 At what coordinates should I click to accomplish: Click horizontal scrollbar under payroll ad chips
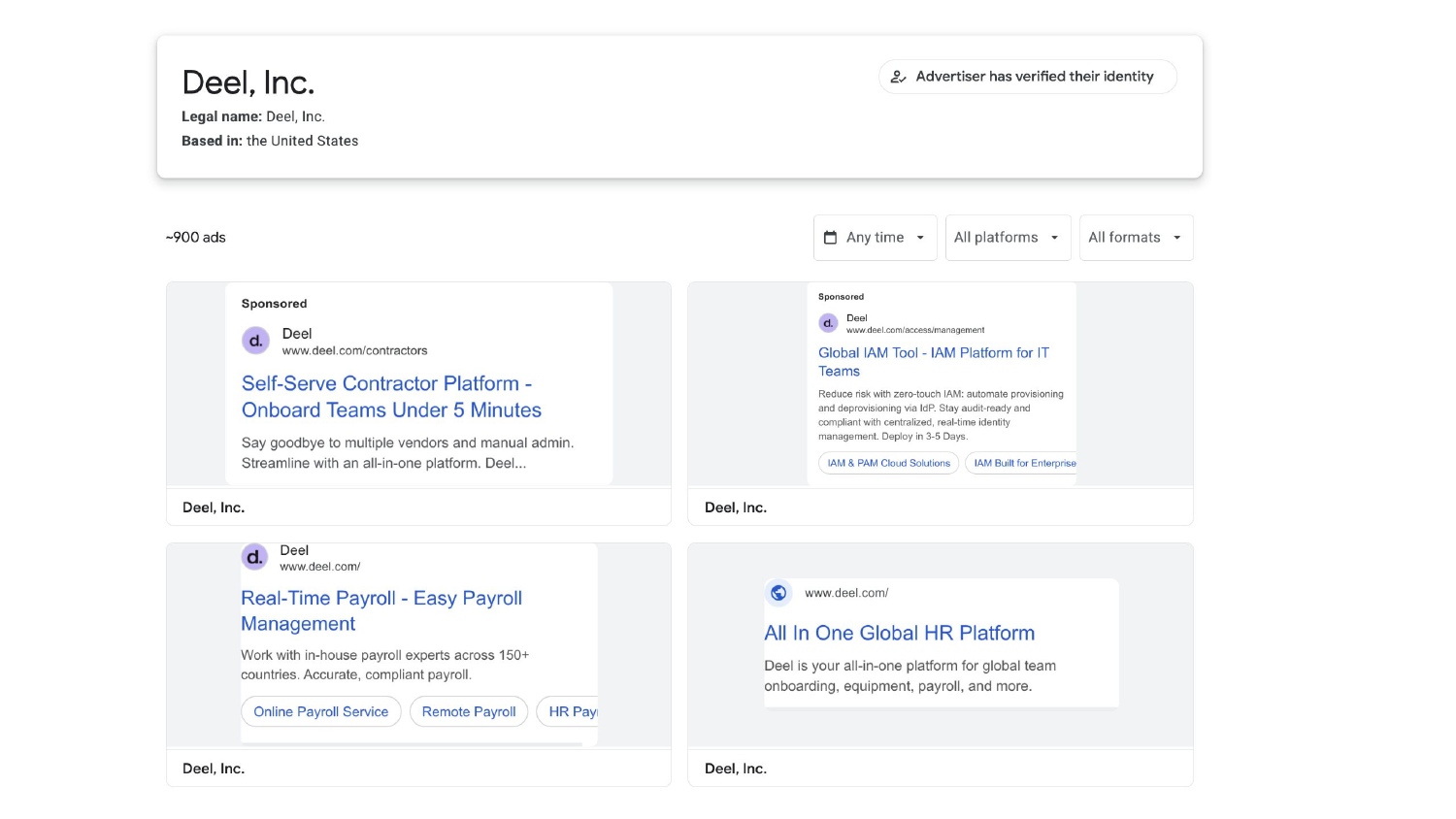(x=412, y=744)
